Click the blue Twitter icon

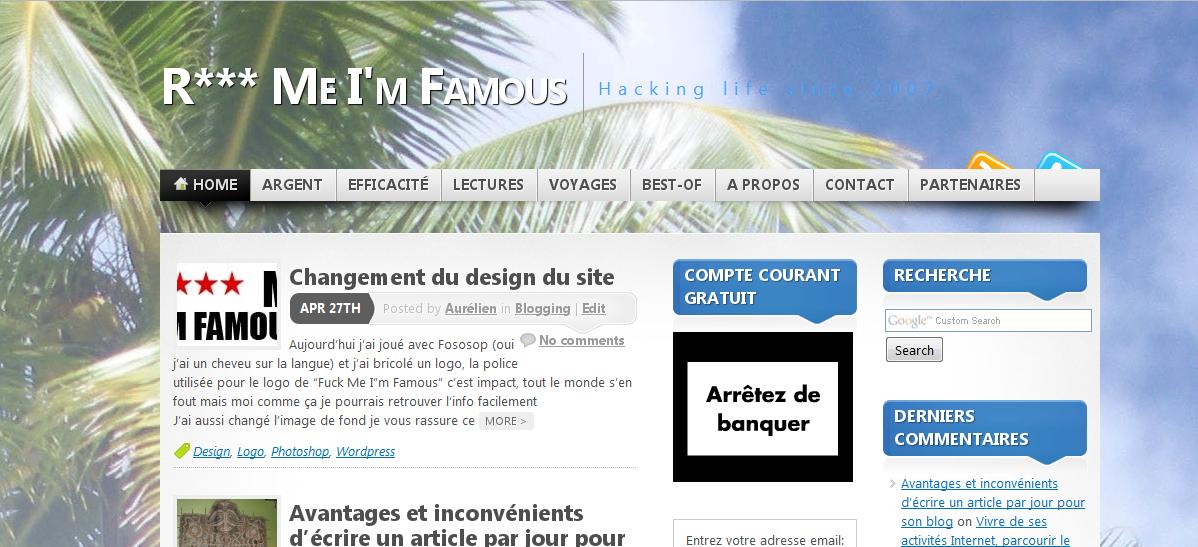pos(1060,161)
